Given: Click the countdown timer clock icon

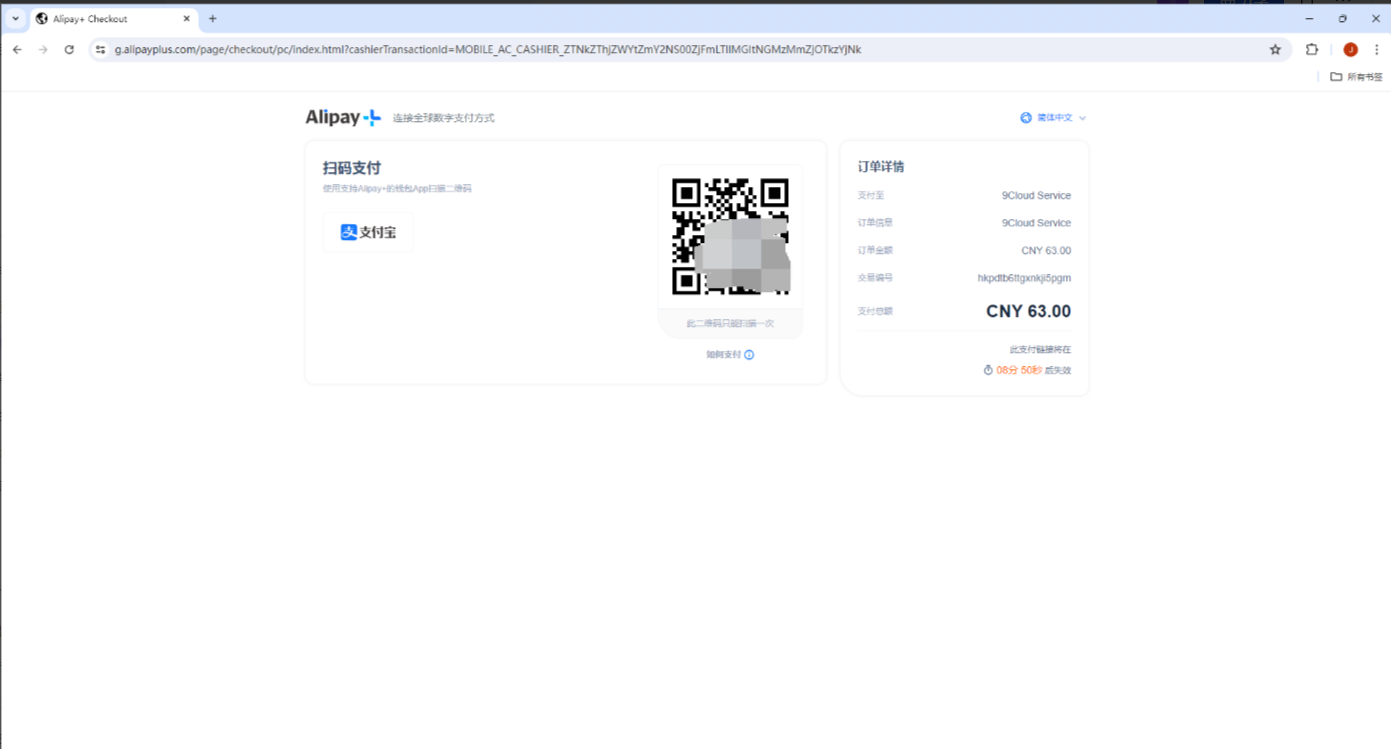Looking at the screenshot, I should (988, 370).
